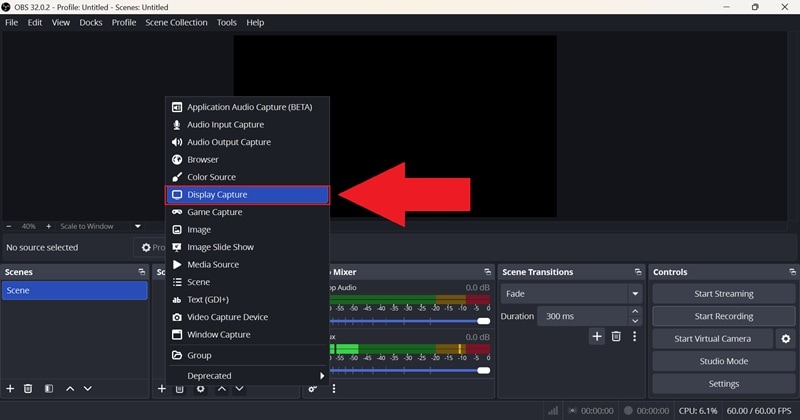The height and width of the screenshot is (420, 800).
Task: Increase transition duration with up arrow
Action: coord(635,311)
